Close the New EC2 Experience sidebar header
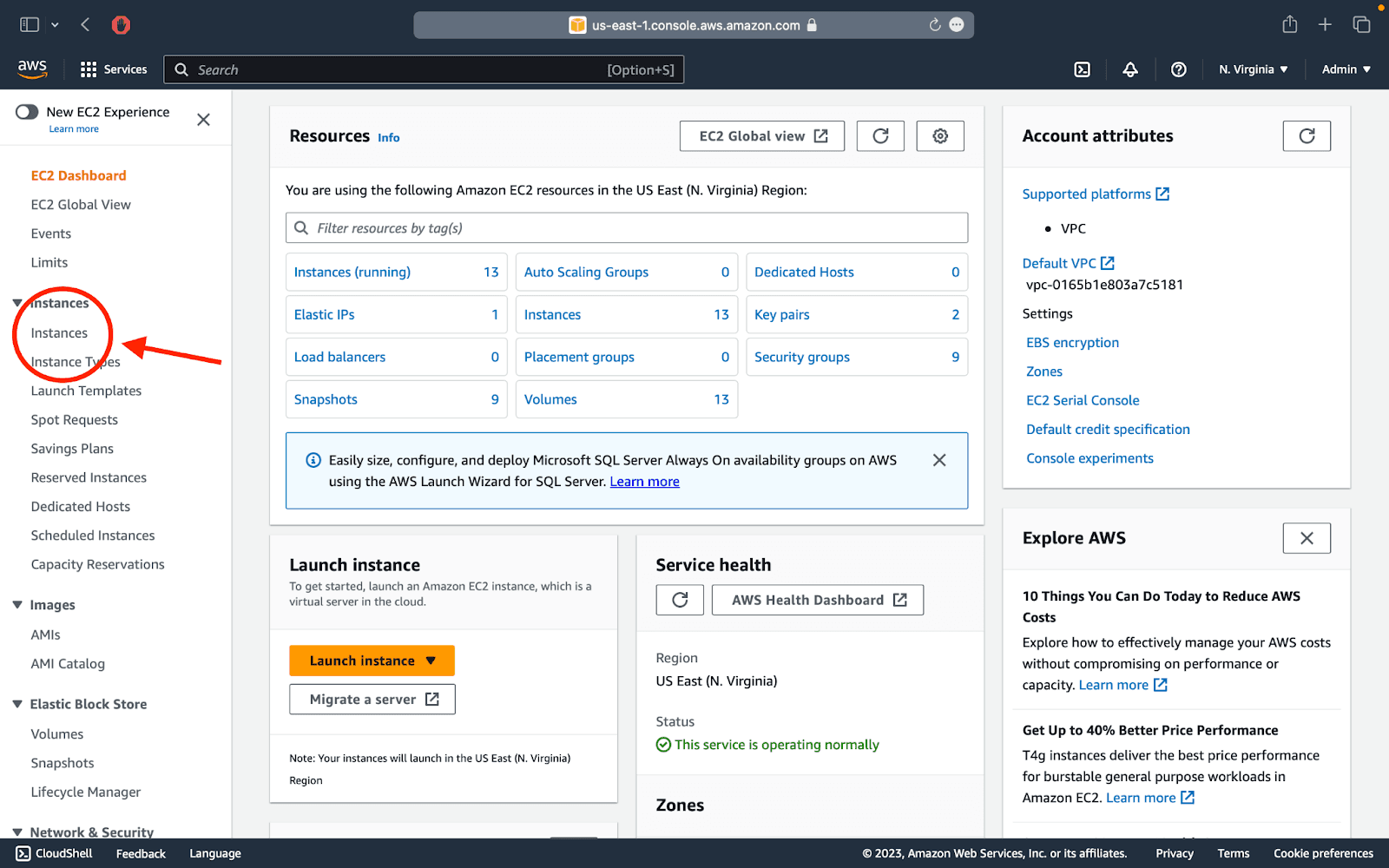 (203, 120)
